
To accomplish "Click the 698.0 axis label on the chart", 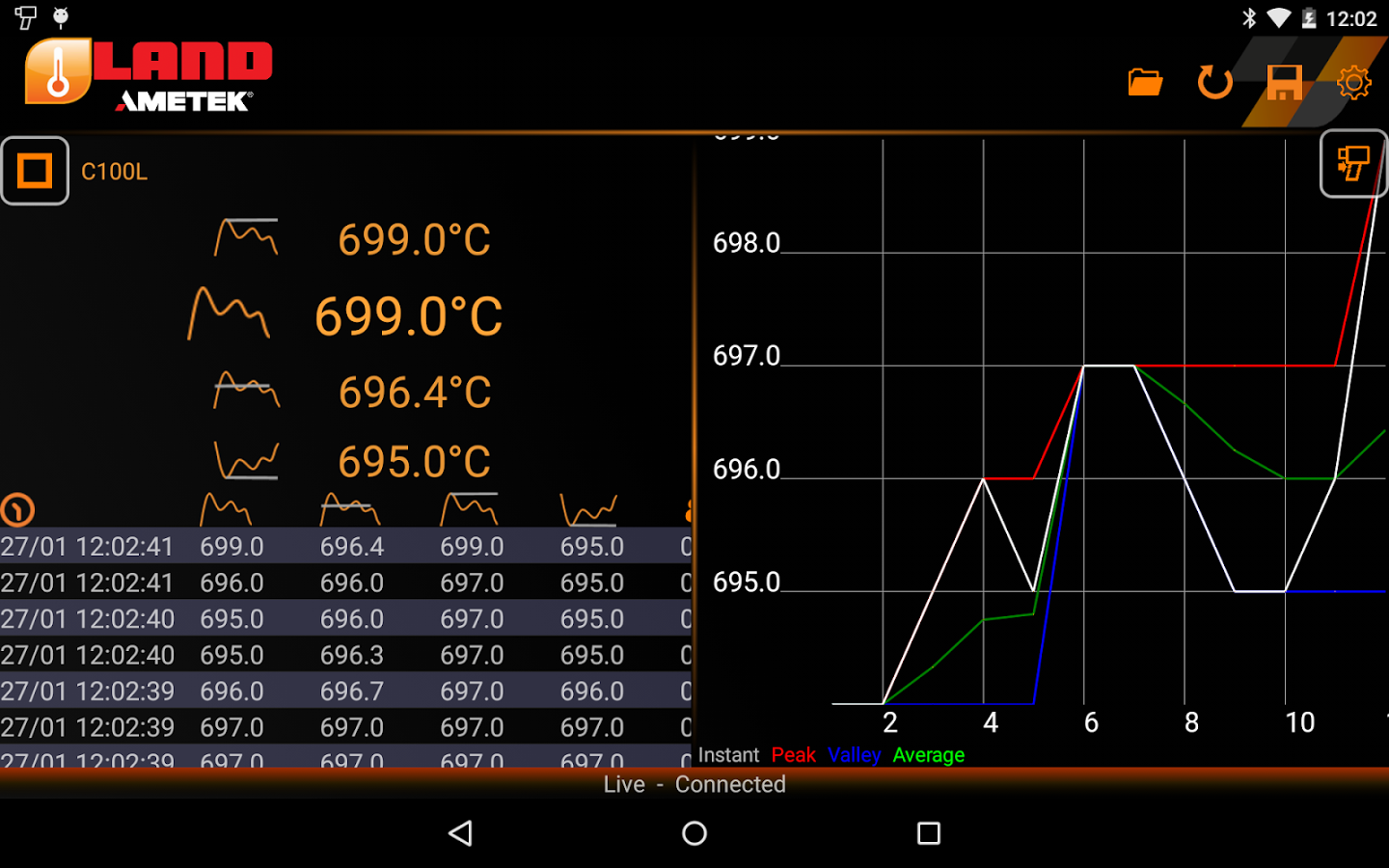I will click(x=748, y=242).
